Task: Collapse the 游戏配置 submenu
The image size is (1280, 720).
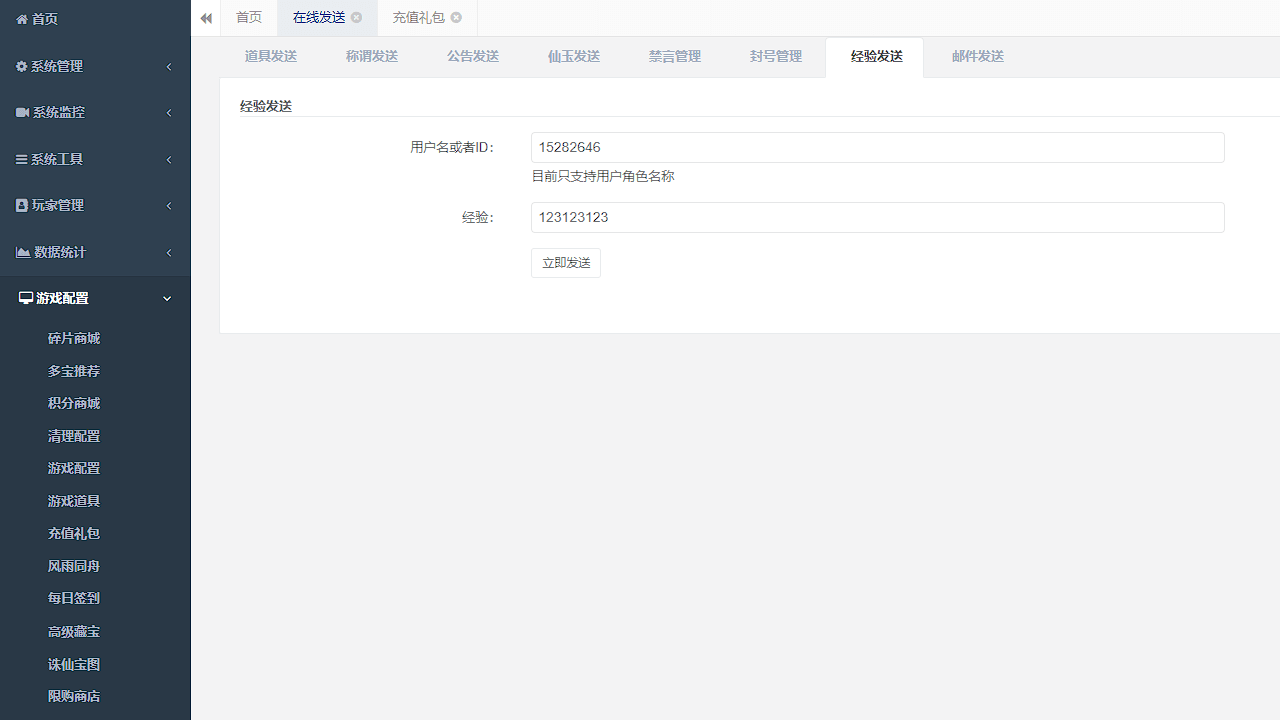Action: point(167,298)
